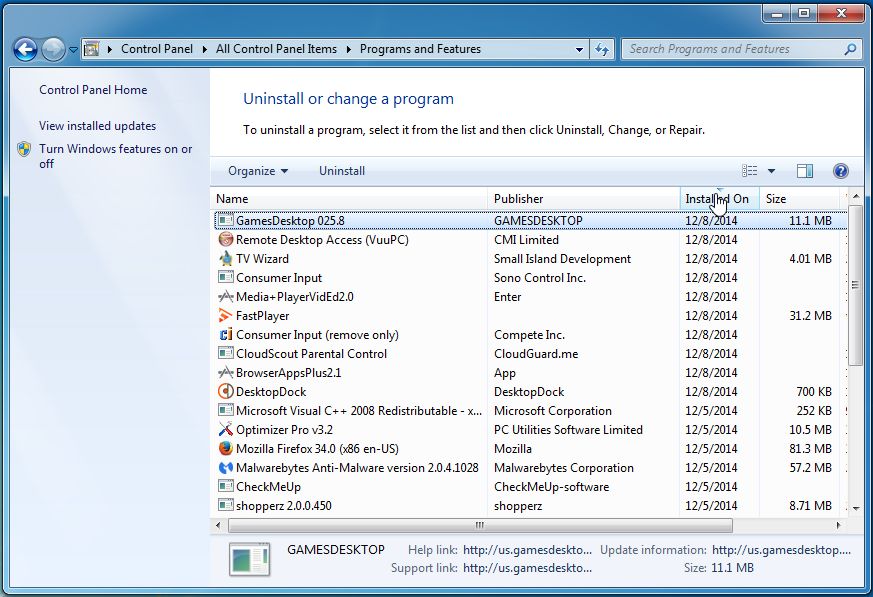Click the CloudScout Parental Control icon
The image size is (873, 597).
pyautogui.click(x=225, y=353)
